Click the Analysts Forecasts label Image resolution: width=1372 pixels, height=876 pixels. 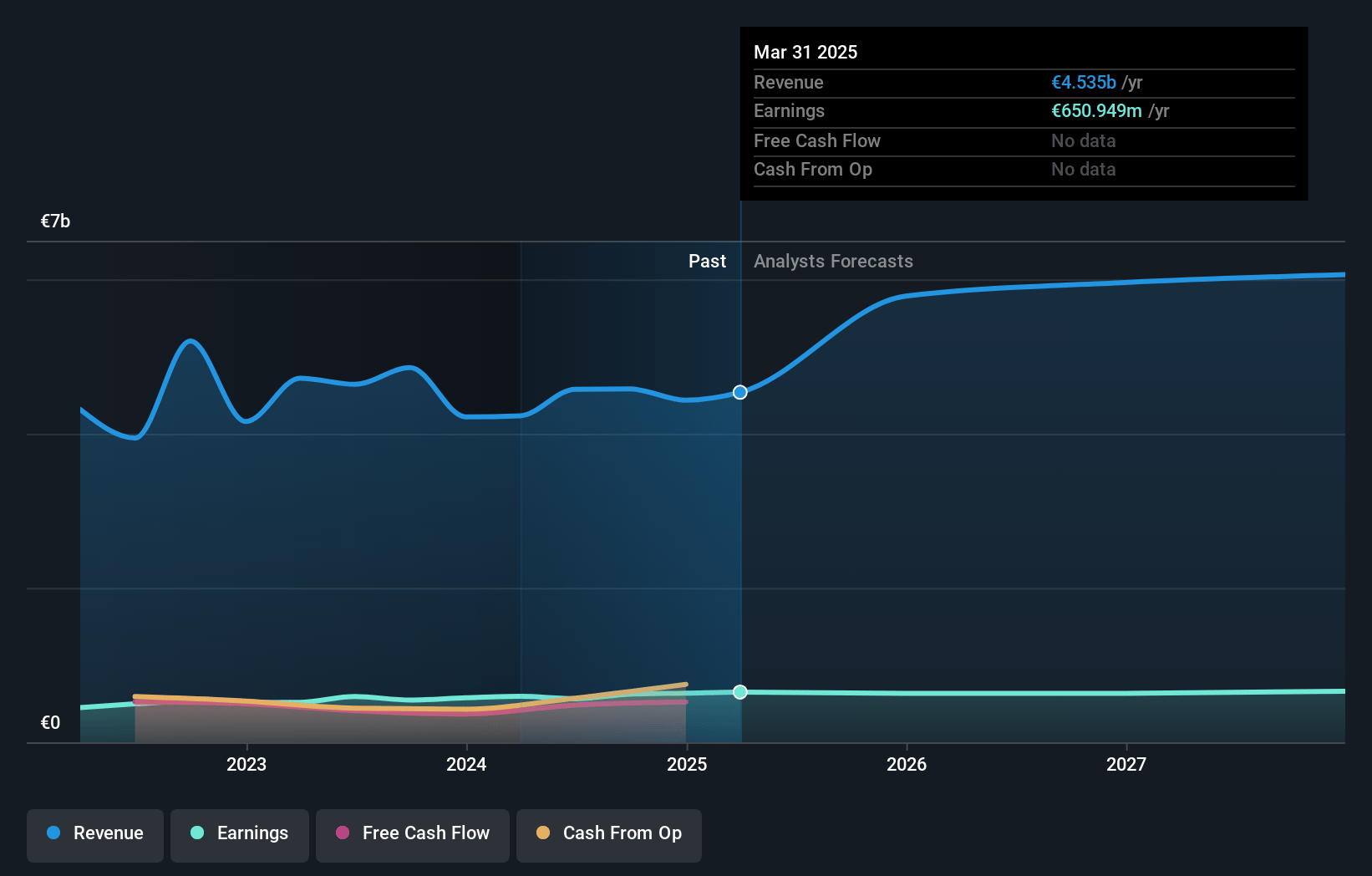[x=833, y=261]
